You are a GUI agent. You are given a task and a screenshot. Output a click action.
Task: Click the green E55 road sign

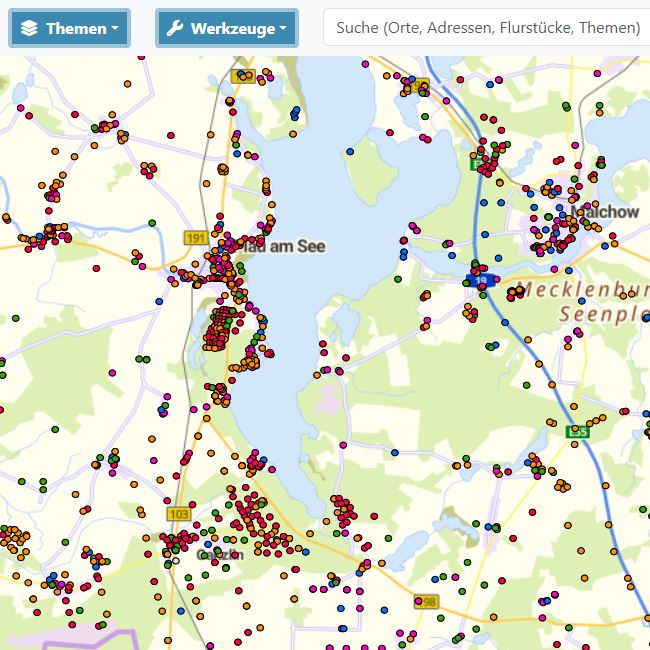pyautogui.click(x=578, y=432)
